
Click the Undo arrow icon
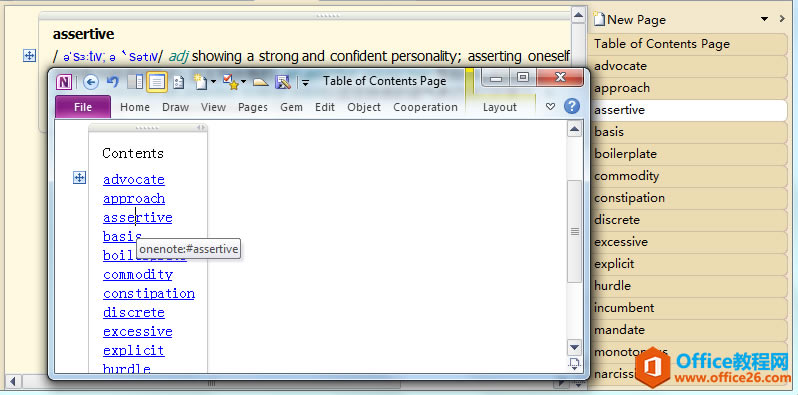(112, 81)
